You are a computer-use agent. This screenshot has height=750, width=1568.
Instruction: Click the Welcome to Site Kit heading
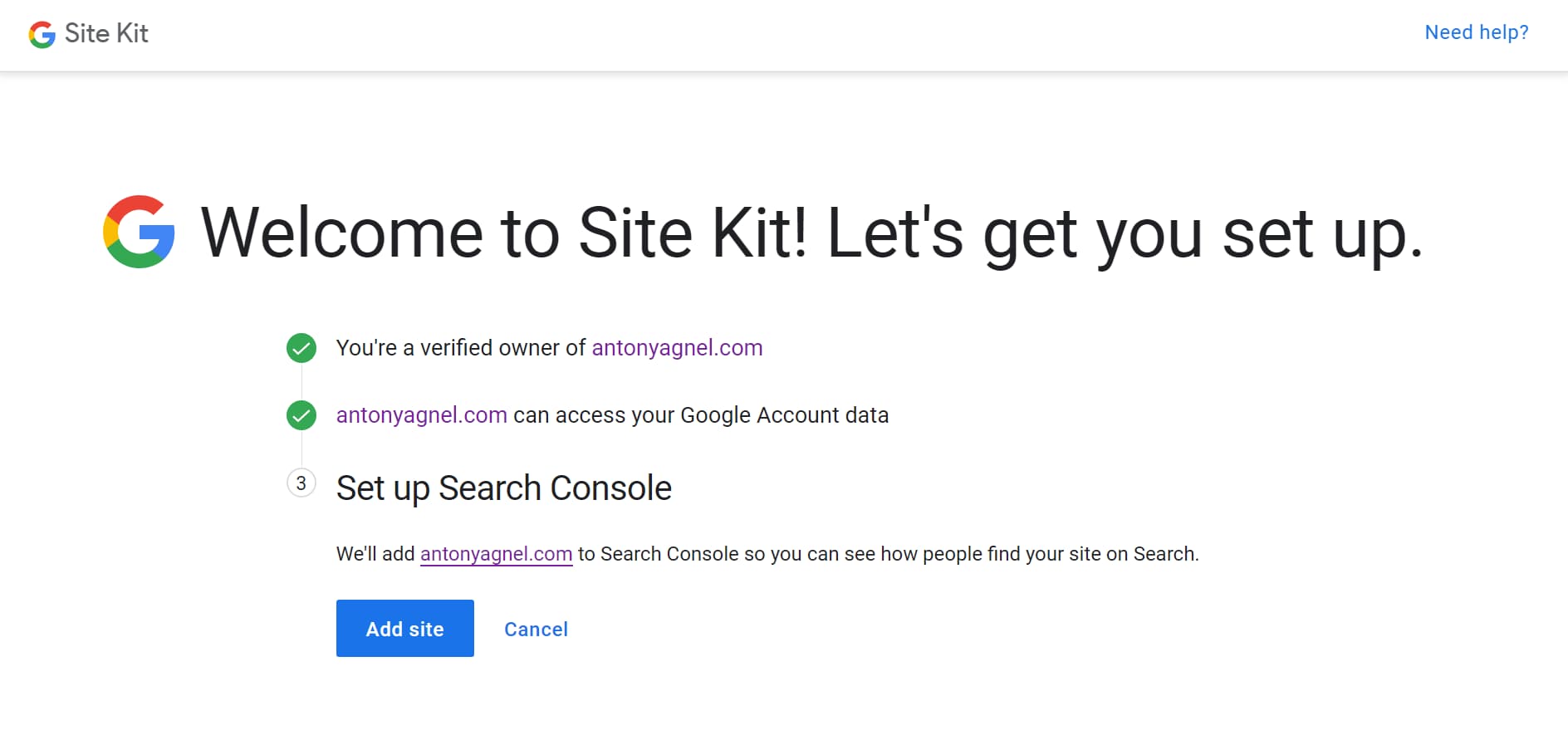click(810, 233)
